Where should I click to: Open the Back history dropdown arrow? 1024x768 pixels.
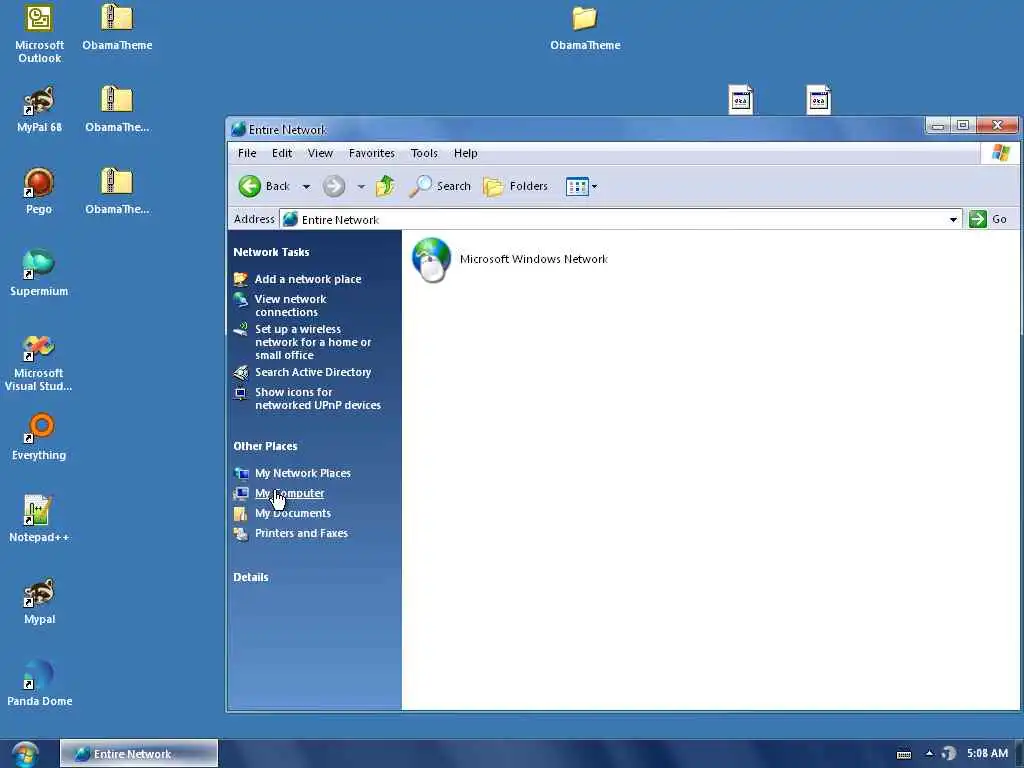pos(306,187)
